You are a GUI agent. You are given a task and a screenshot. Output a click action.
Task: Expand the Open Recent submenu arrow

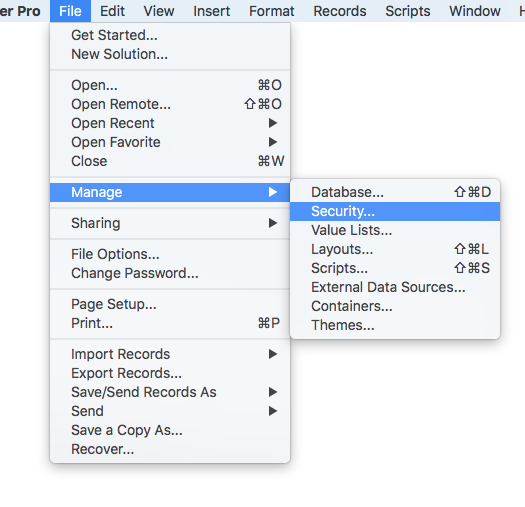273,123
